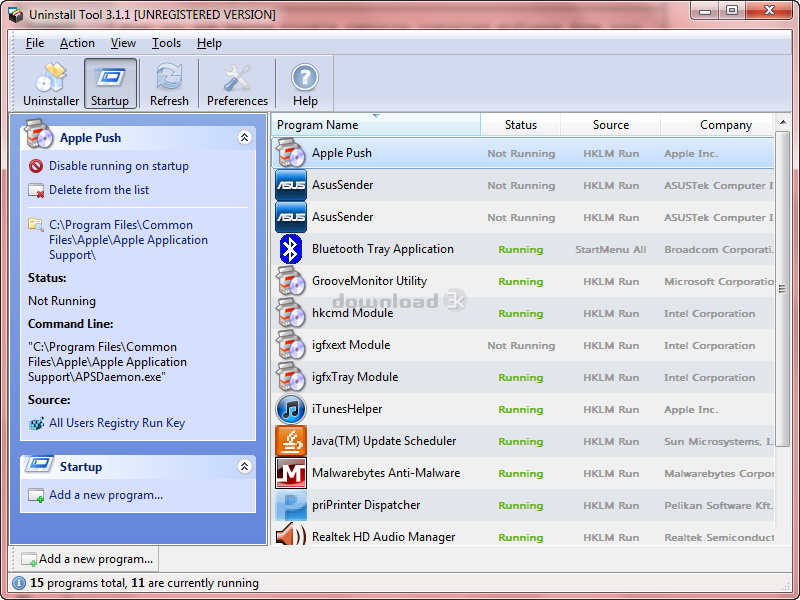Click the info icon in the status bar
Viewport: 800px width, 600px height.
pos(18,583)
